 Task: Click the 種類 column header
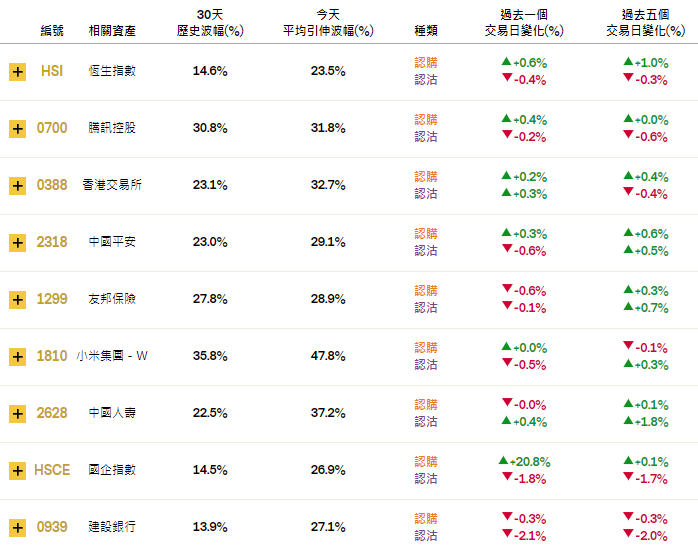426,31
